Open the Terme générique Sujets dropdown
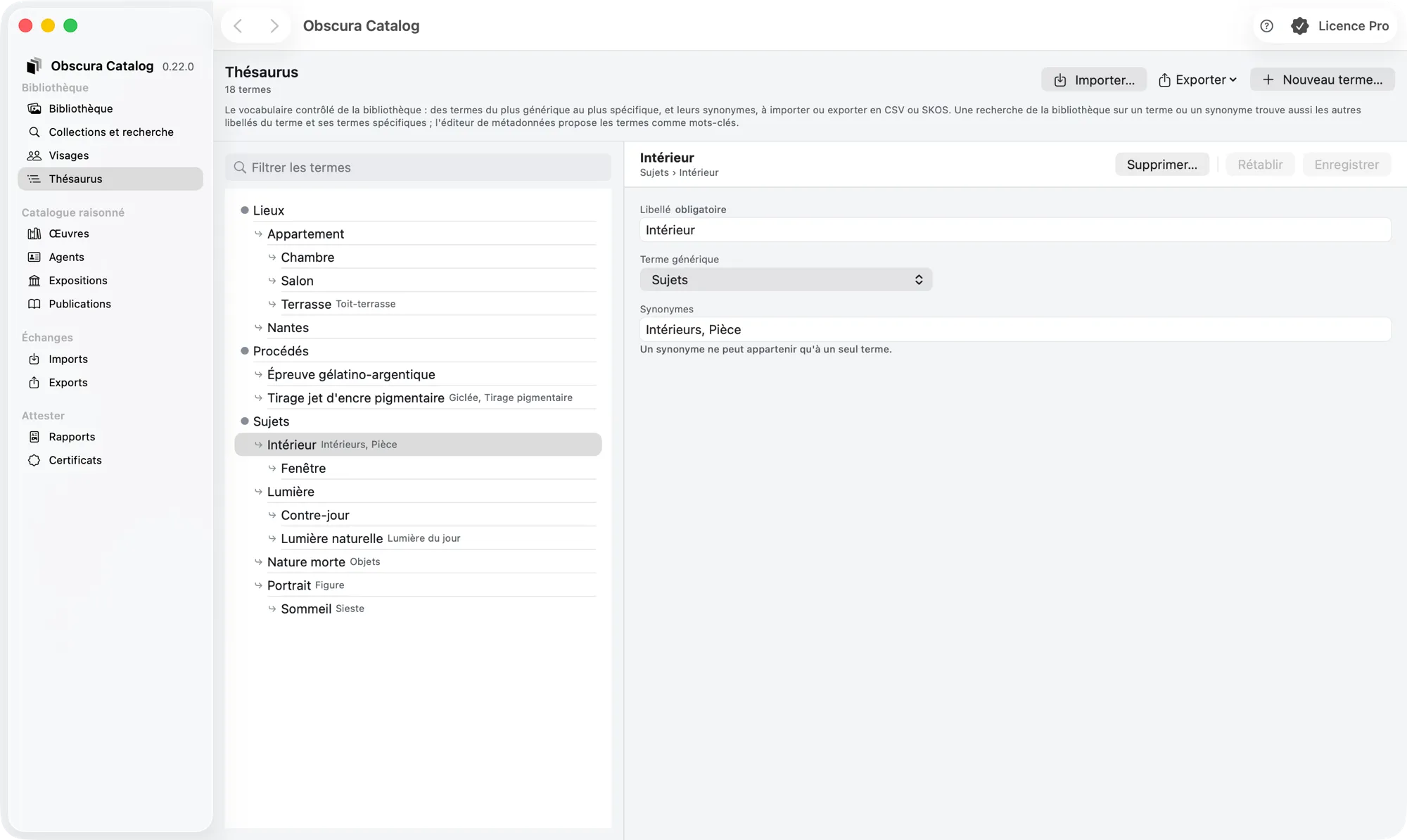 coord(786,280)
